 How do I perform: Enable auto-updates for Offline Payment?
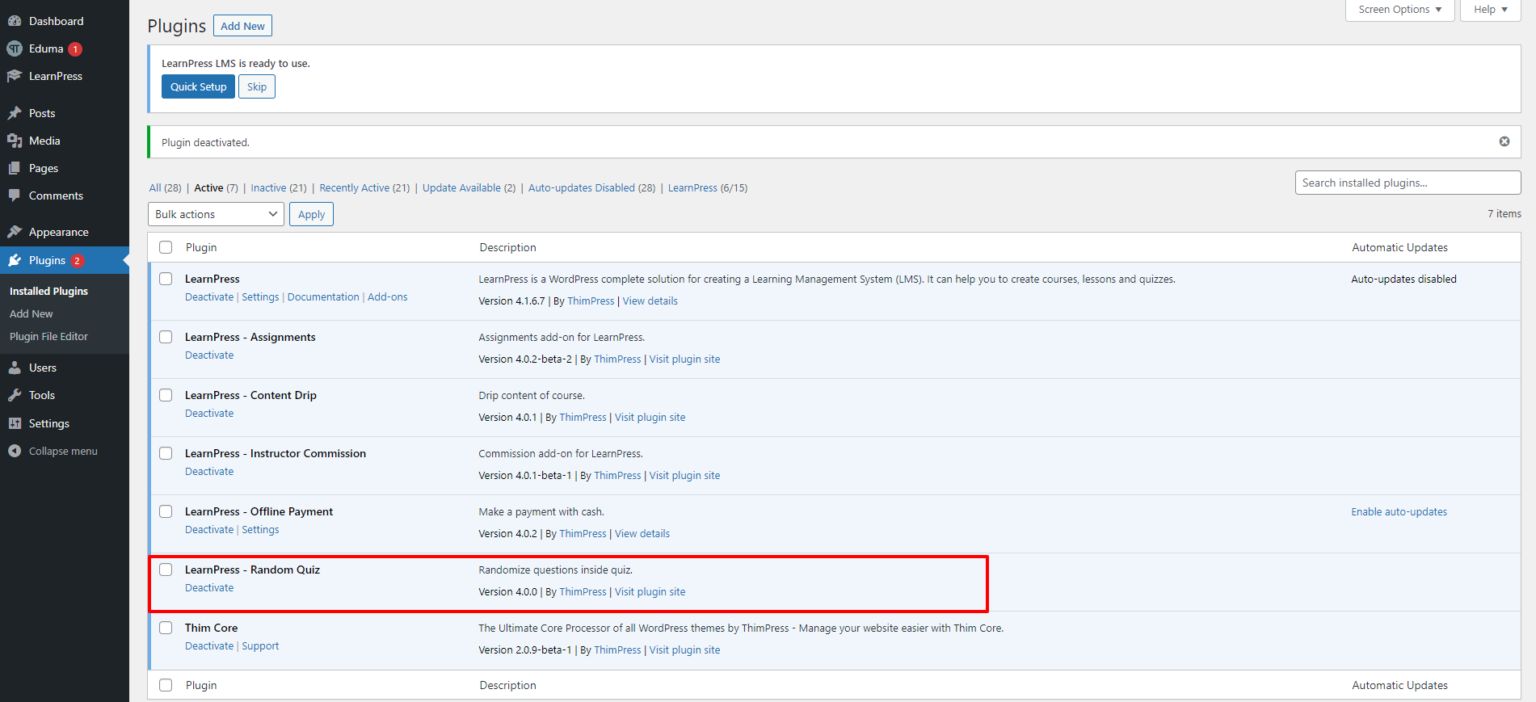pyautogui.click(x=1399, y=512)
